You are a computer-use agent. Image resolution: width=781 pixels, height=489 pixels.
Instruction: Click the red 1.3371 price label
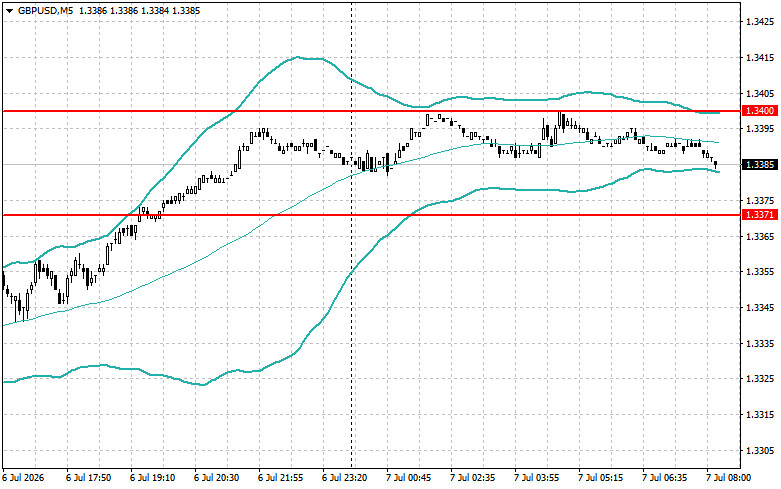click(x=760, y=215)
